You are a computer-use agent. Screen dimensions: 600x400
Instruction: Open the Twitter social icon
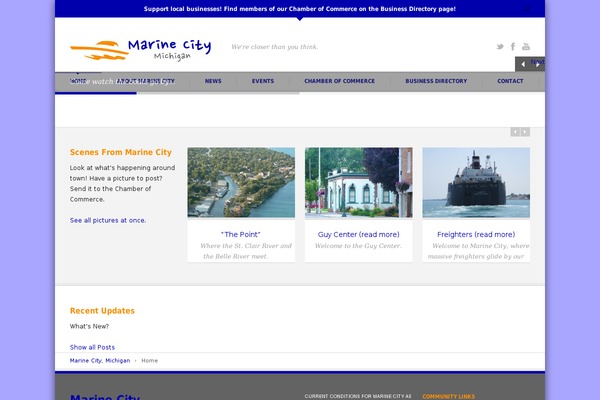(x=500, y=47)
